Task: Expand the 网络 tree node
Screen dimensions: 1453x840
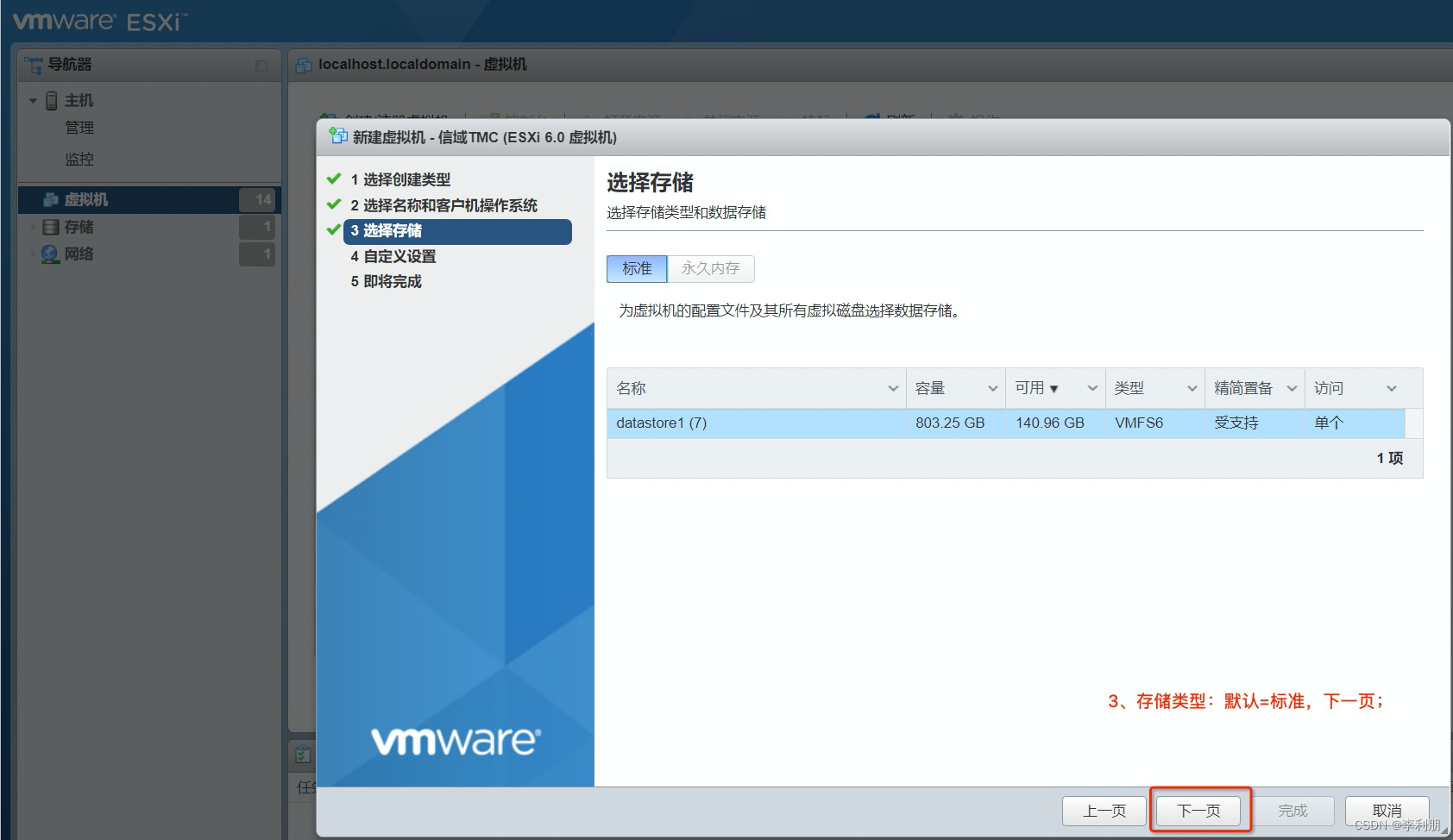Action: [33, 254]
